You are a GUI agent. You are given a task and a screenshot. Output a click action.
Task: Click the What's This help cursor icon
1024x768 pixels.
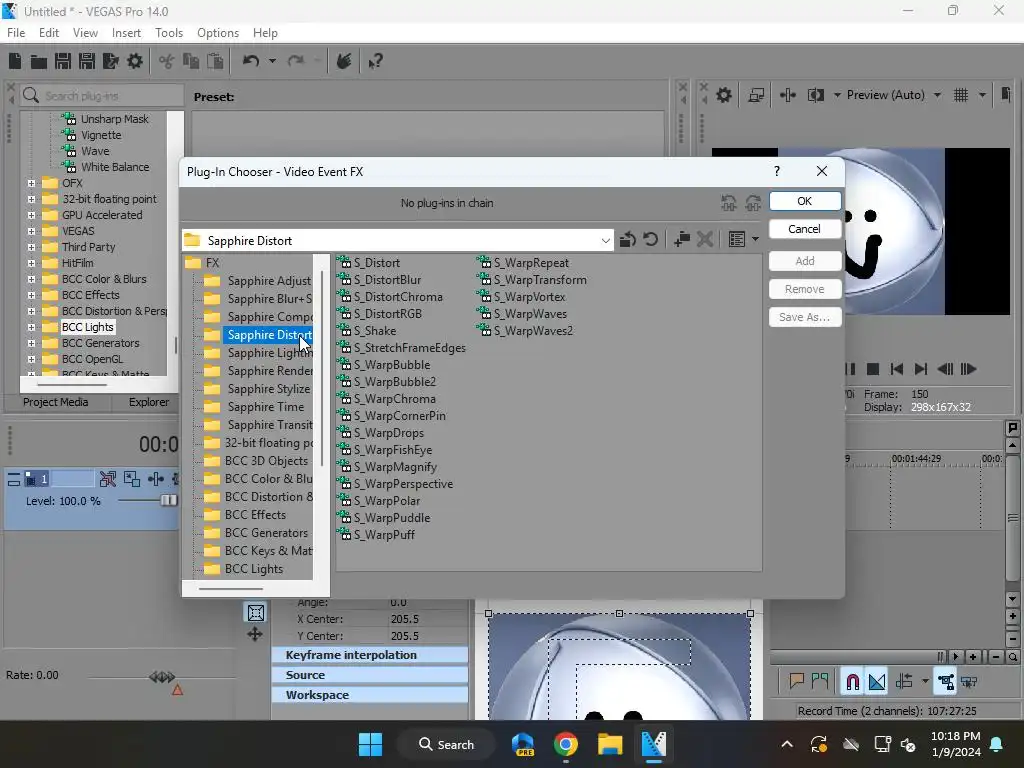pyautogui.click(x=375, y=61)
